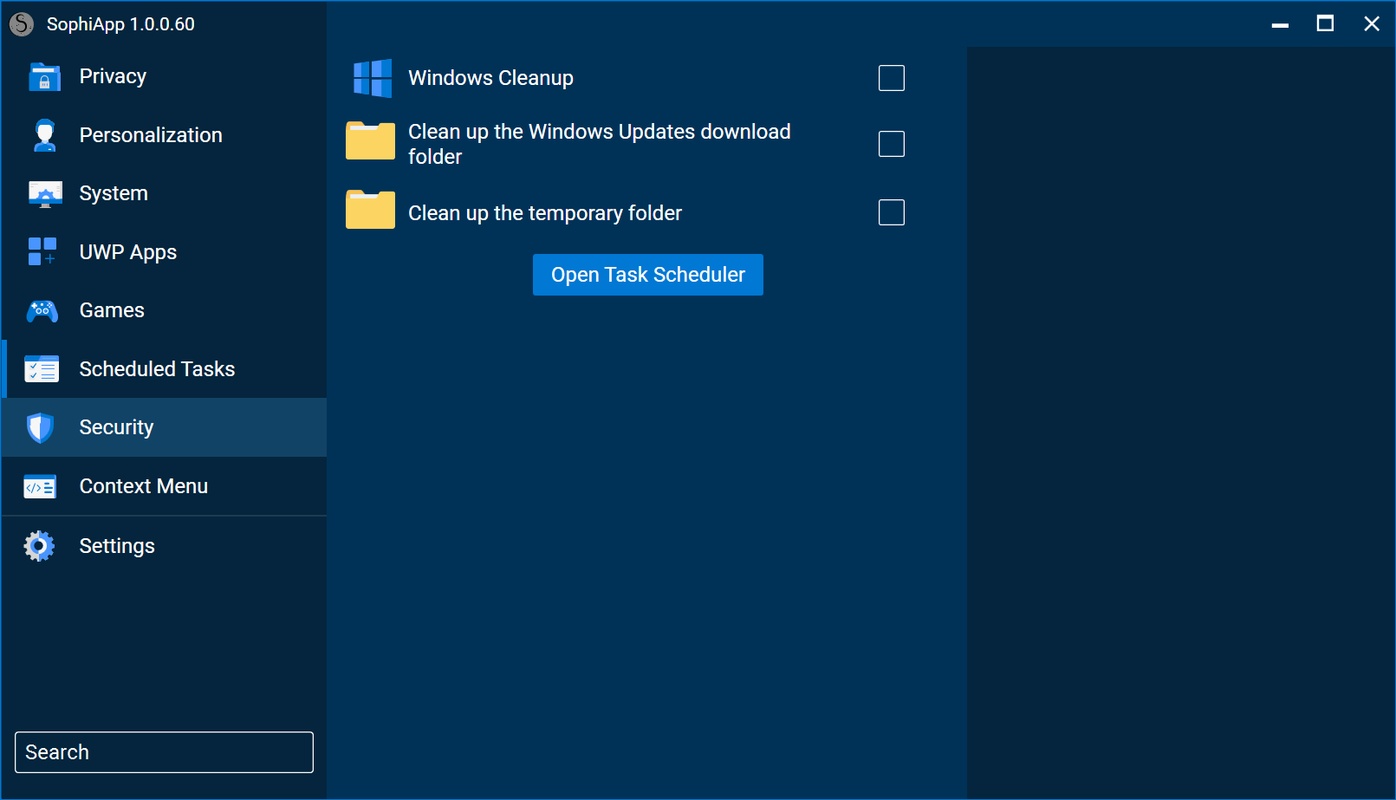Click the System monitor icon
The width and height of the screenshot is (1396, 800).
click(45, 194)
